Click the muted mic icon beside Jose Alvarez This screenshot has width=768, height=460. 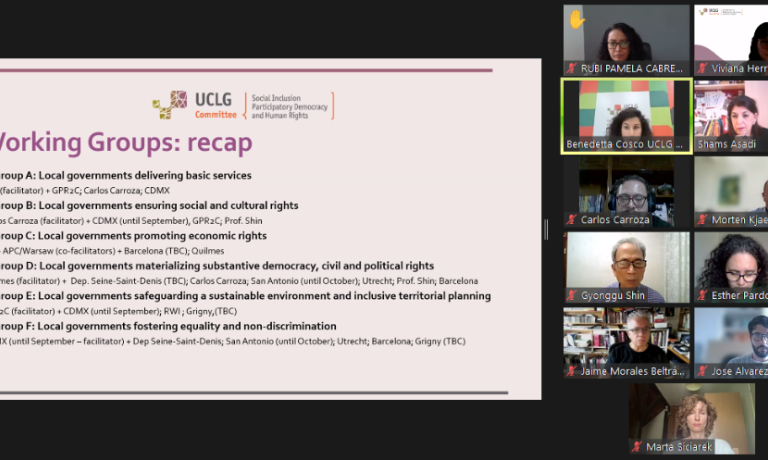tap(702, 371)
